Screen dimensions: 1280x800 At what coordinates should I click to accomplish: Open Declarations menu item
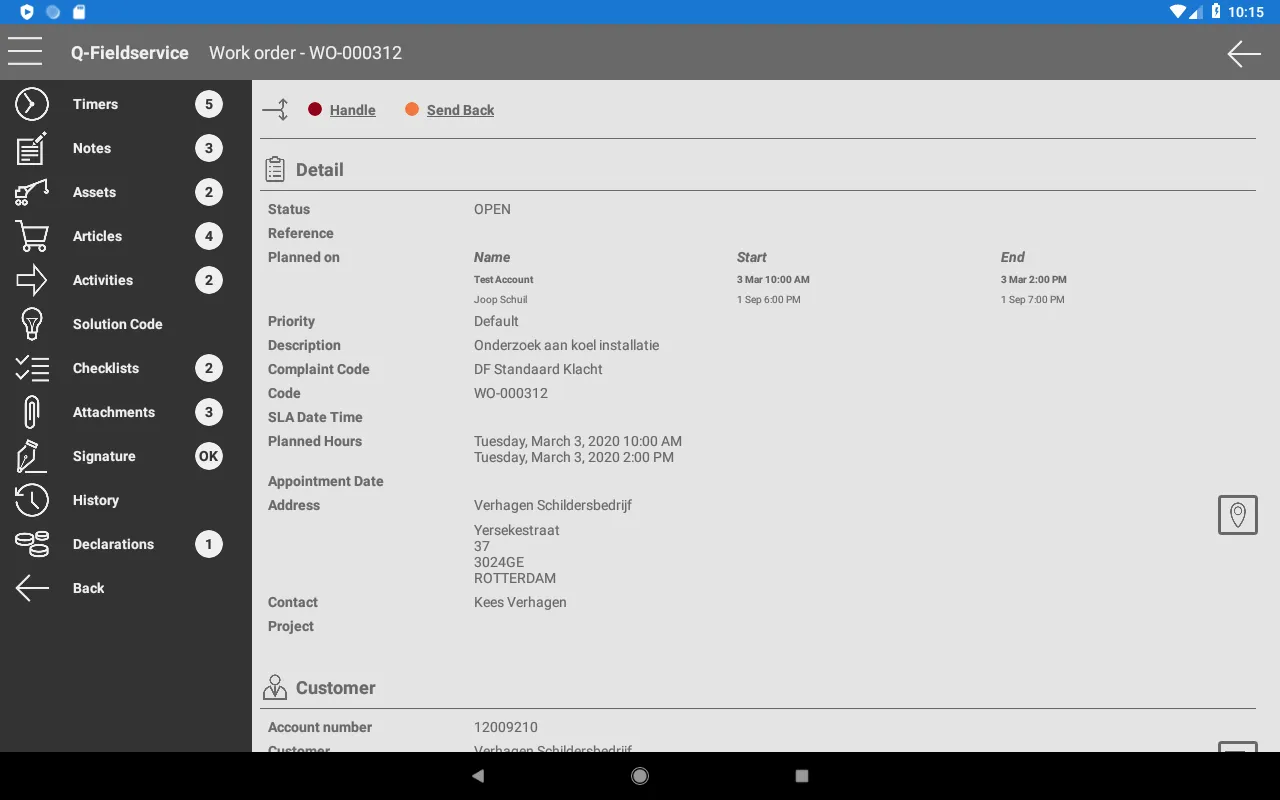(126, 544)
